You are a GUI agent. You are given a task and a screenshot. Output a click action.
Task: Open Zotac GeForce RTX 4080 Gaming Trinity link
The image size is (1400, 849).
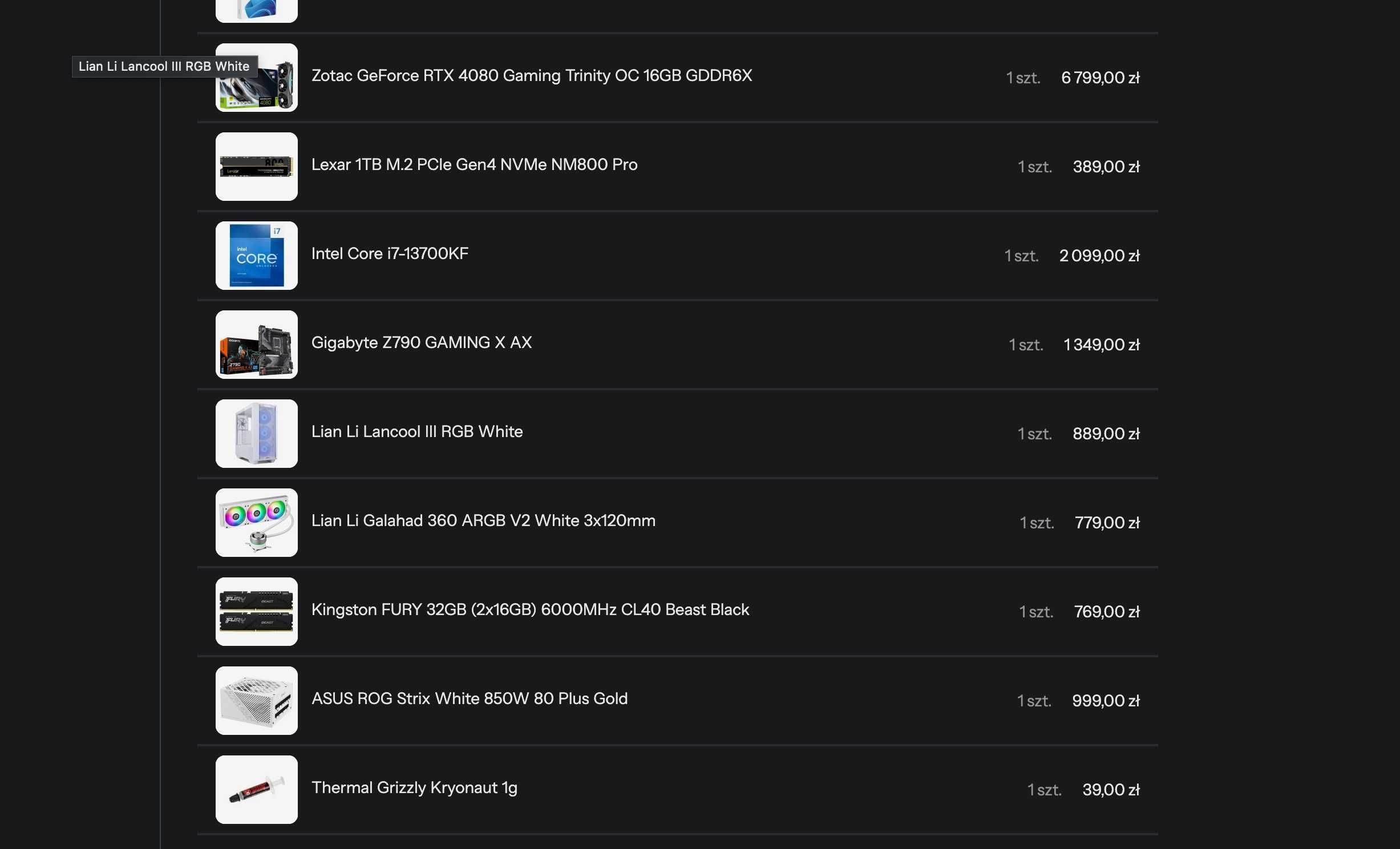tap(531, 75)
